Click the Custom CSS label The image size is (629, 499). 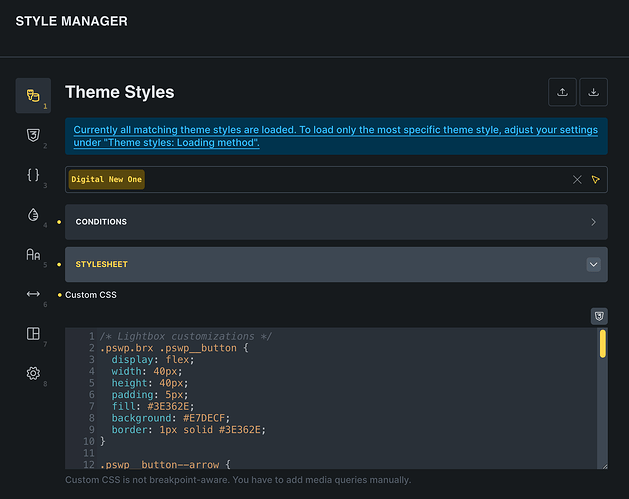click(91, 295)
